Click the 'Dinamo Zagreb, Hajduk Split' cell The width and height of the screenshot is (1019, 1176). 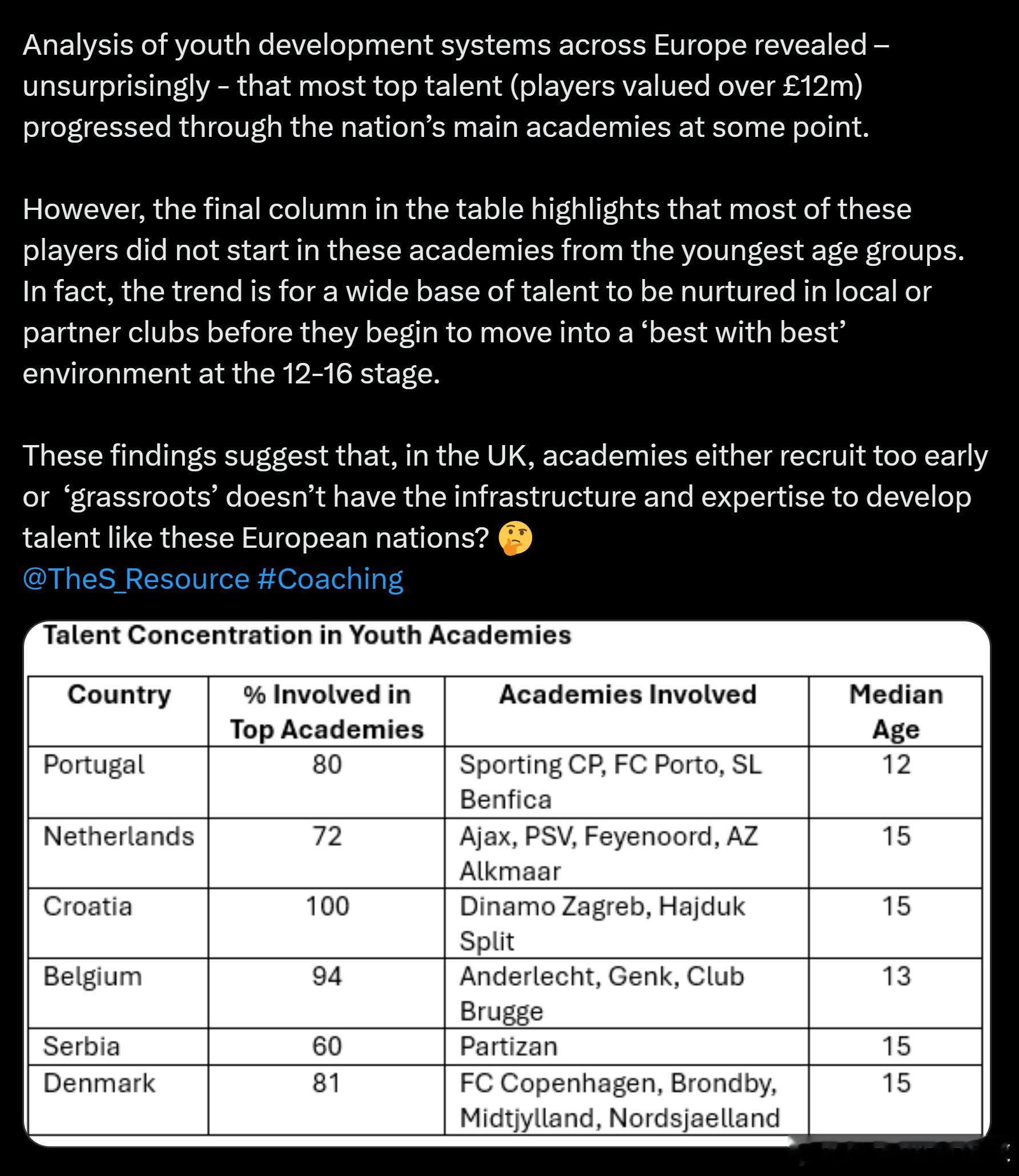point(602,923)
